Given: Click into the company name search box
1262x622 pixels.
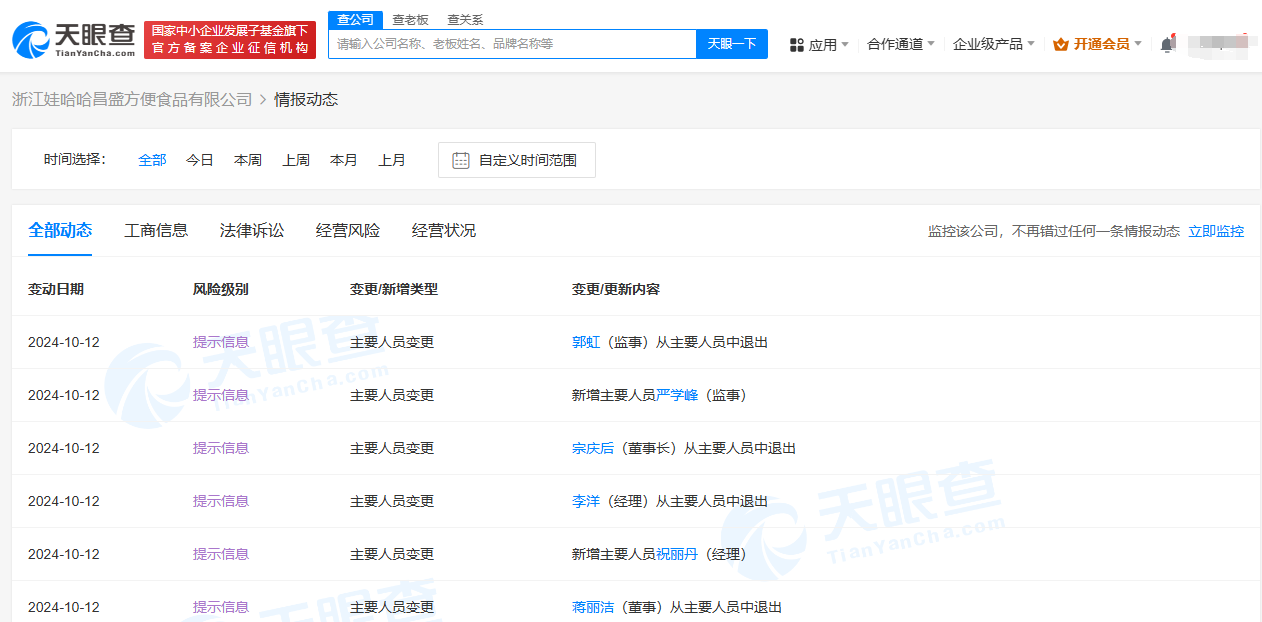Looking at the screenshot, I should tap(512, 44).
